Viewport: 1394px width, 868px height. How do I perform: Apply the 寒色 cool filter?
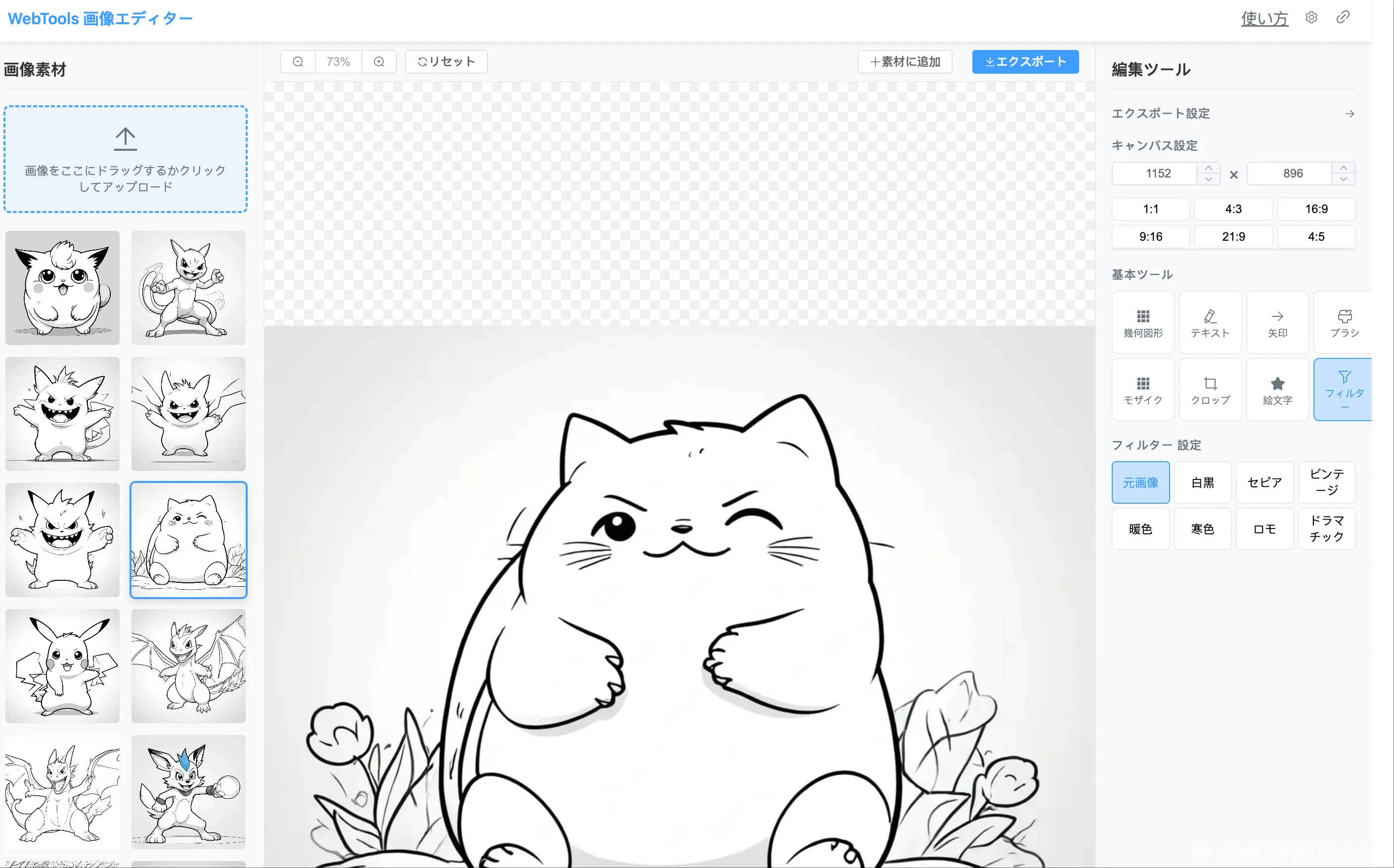(x=1203, y=529)
